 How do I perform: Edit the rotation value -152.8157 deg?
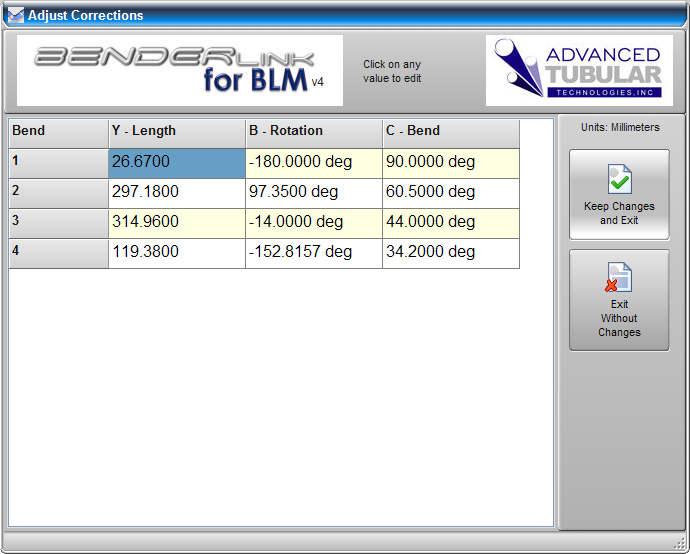click(313, 252)
